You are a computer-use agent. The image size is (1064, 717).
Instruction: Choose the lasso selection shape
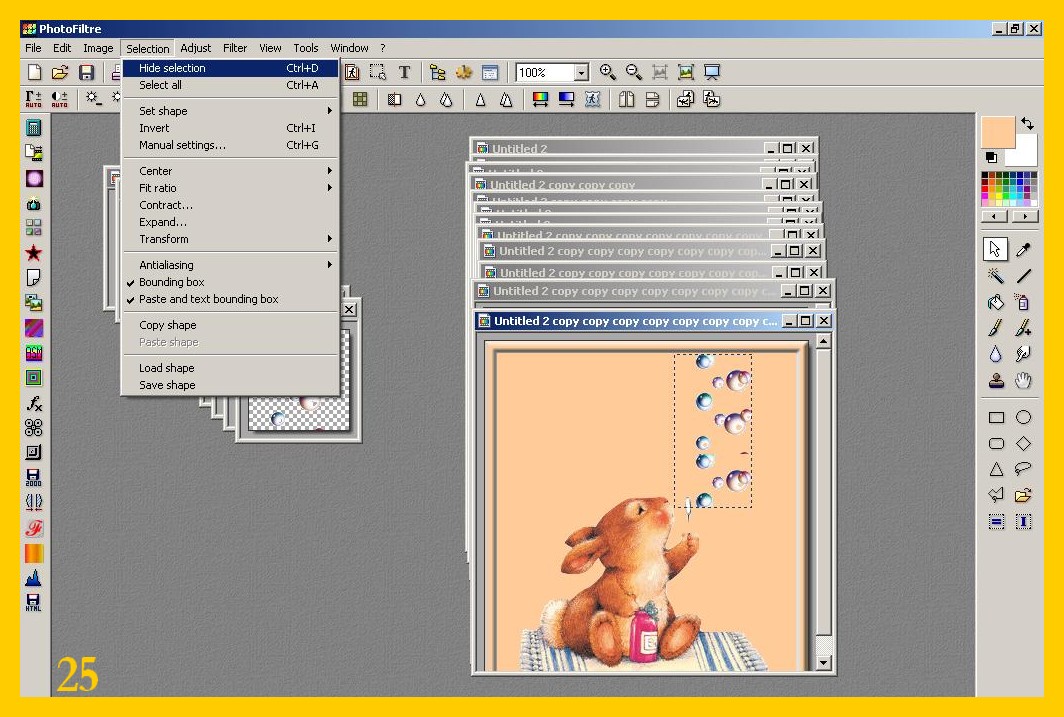[x=1023, y=469]
